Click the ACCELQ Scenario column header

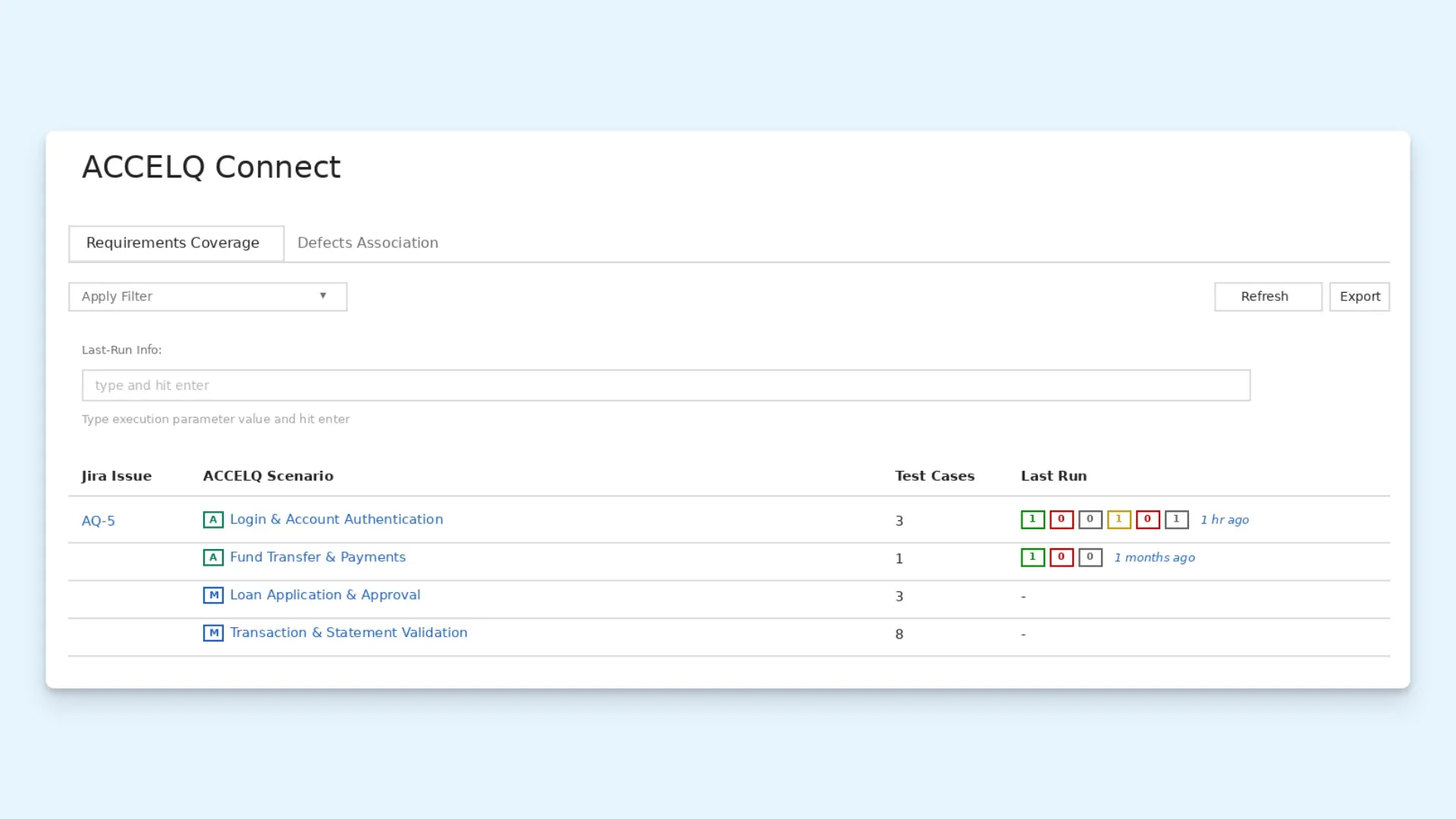268,476
